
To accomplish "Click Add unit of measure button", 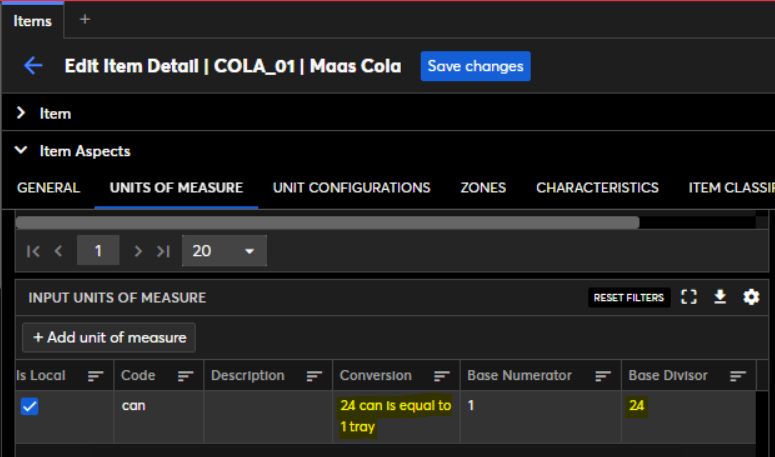I will tap(109, 337).
